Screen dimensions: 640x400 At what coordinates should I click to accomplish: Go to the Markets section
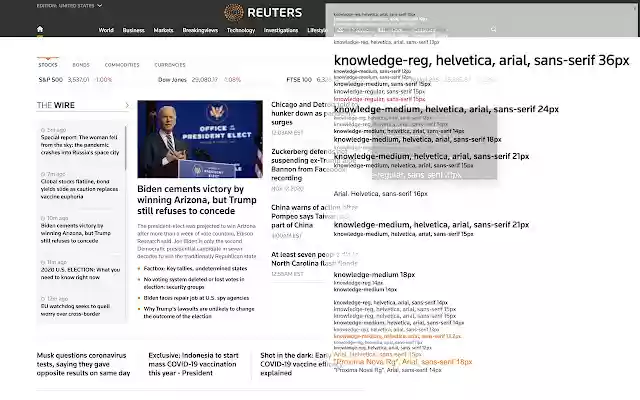point(163,30)
